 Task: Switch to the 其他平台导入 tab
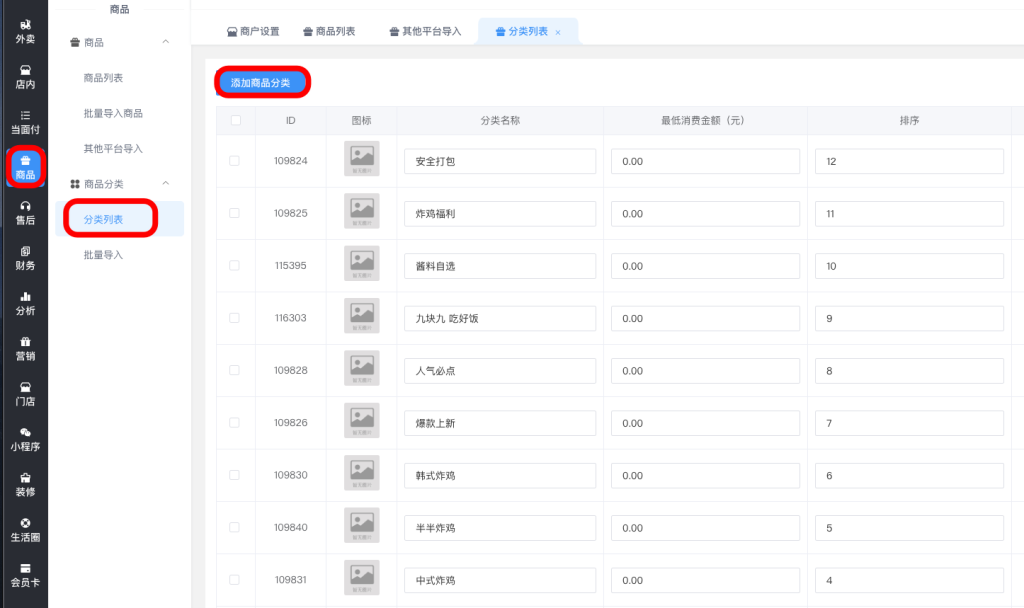pyautogui.click(x=425, y=32)
